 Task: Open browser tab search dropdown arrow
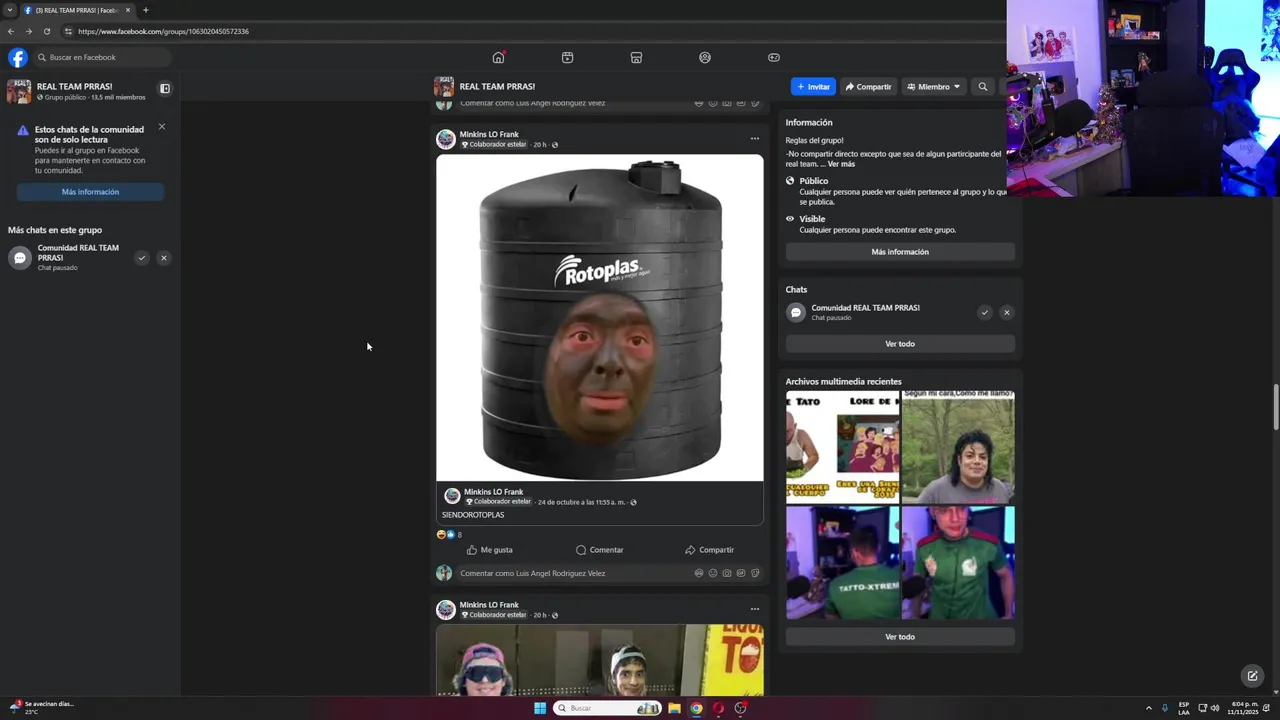pyautogui.click(x=10, y=10)
